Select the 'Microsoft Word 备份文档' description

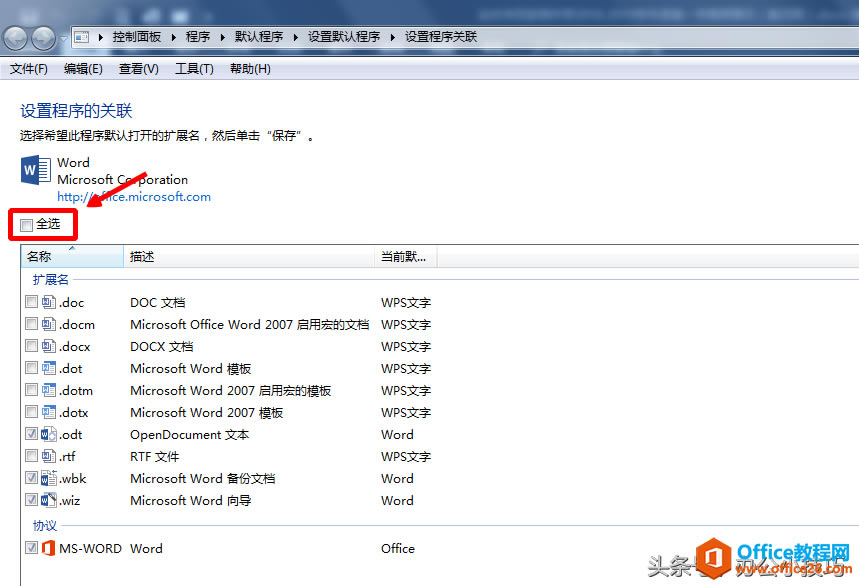click(203, 478)
